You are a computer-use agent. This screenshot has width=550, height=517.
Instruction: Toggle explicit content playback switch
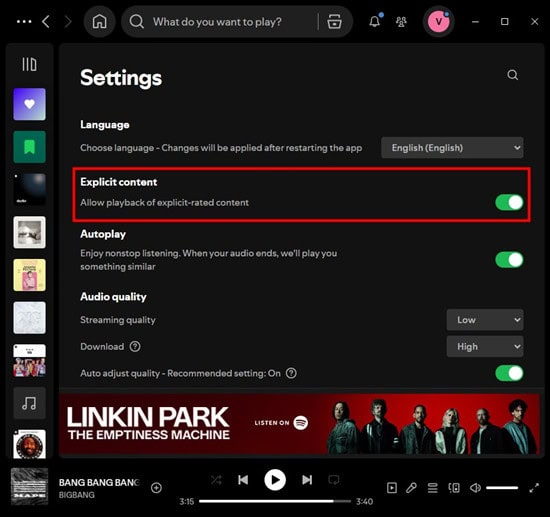pos(509,202)
